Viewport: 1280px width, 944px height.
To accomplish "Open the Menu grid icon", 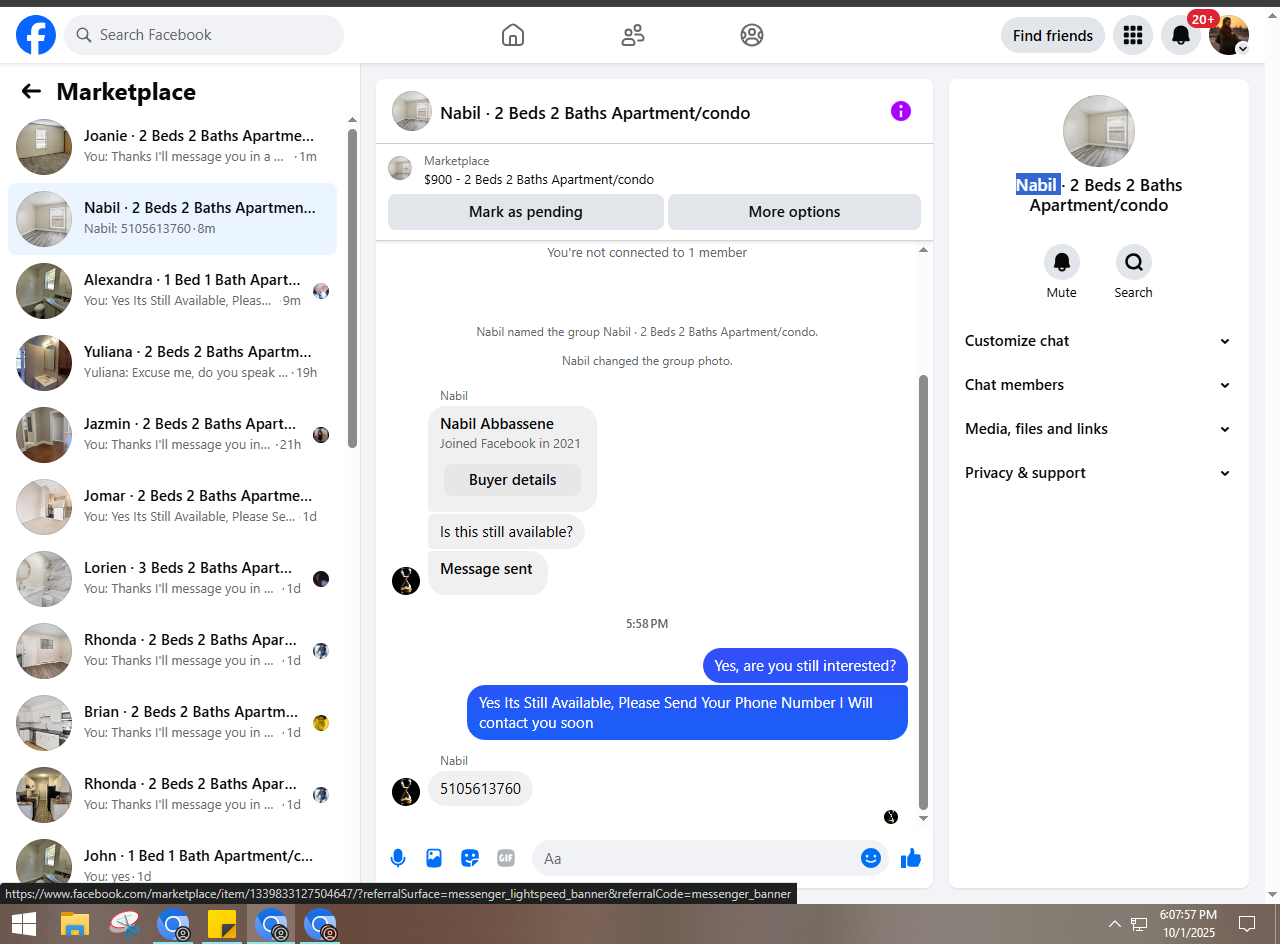I will click(1133, 35).
